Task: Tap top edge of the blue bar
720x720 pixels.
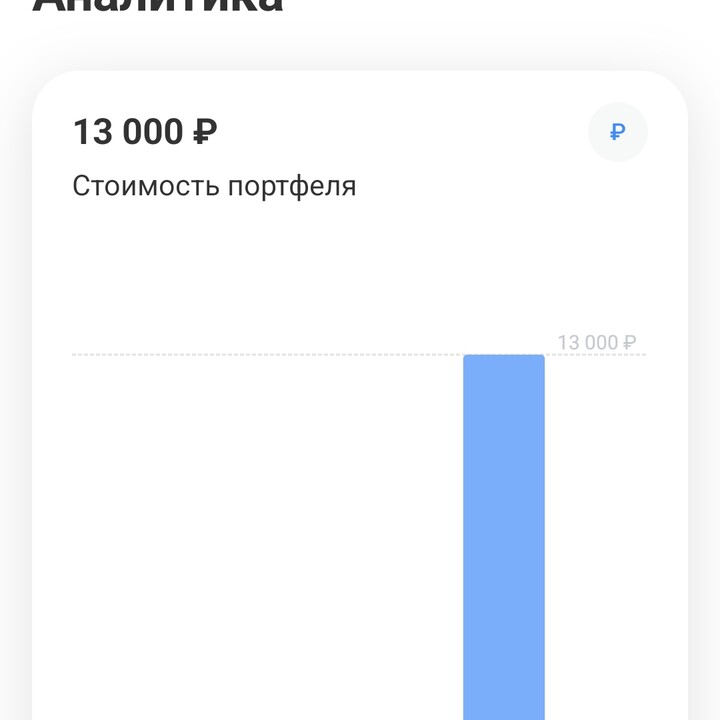Action: click(504, 356)
